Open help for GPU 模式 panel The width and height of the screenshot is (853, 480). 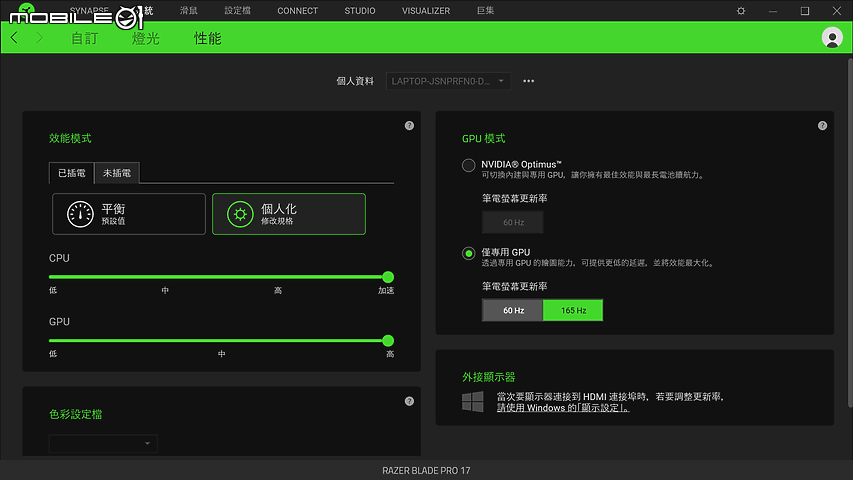(x=822, y=126)
